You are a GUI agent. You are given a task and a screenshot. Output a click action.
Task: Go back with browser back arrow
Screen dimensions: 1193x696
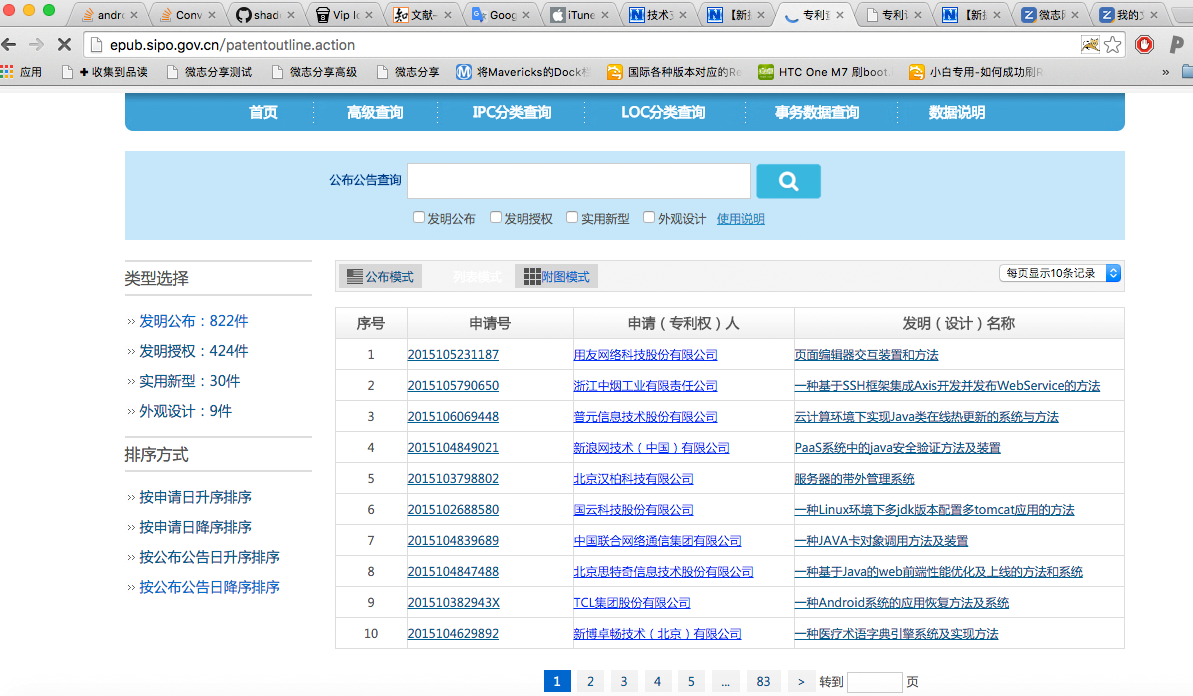click(9, 45)
